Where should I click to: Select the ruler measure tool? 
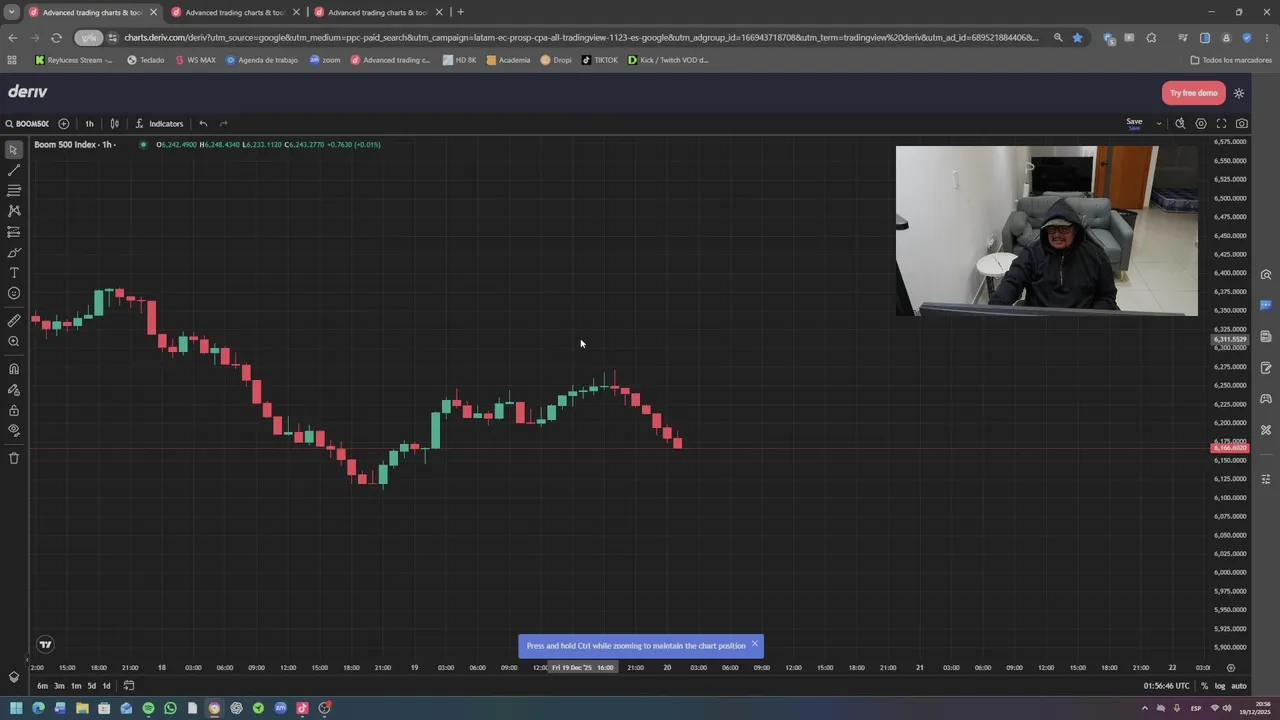click(x=14, y=321)
